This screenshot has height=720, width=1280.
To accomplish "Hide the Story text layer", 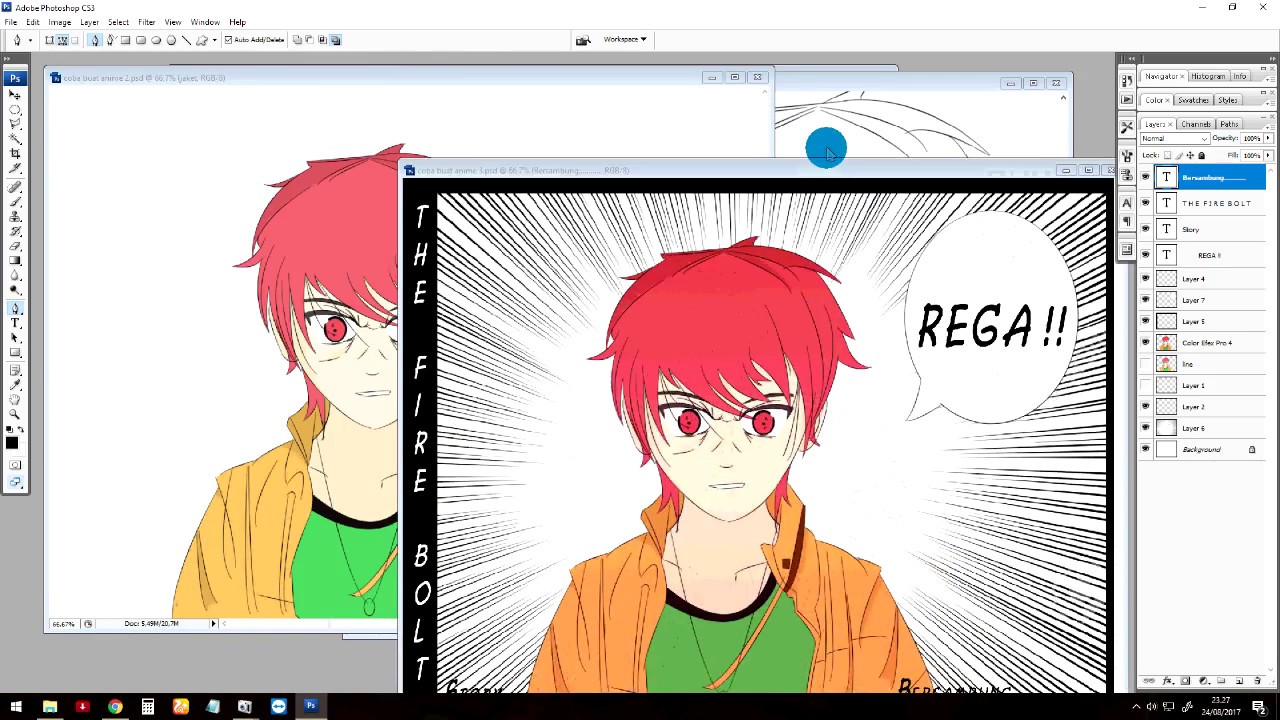I will pyautogui.click(x=1146, y=229).
